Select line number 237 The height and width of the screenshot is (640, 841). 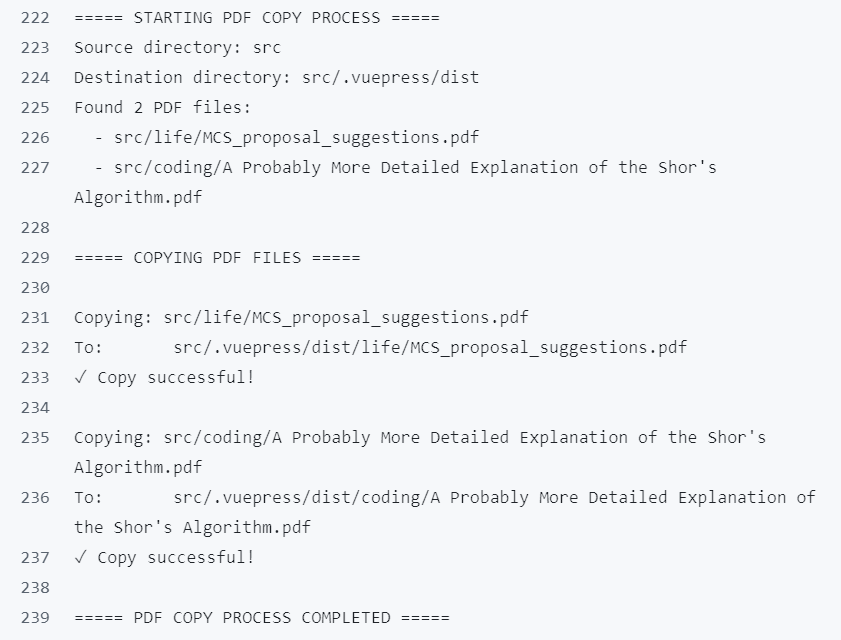[x=35, y=558]
